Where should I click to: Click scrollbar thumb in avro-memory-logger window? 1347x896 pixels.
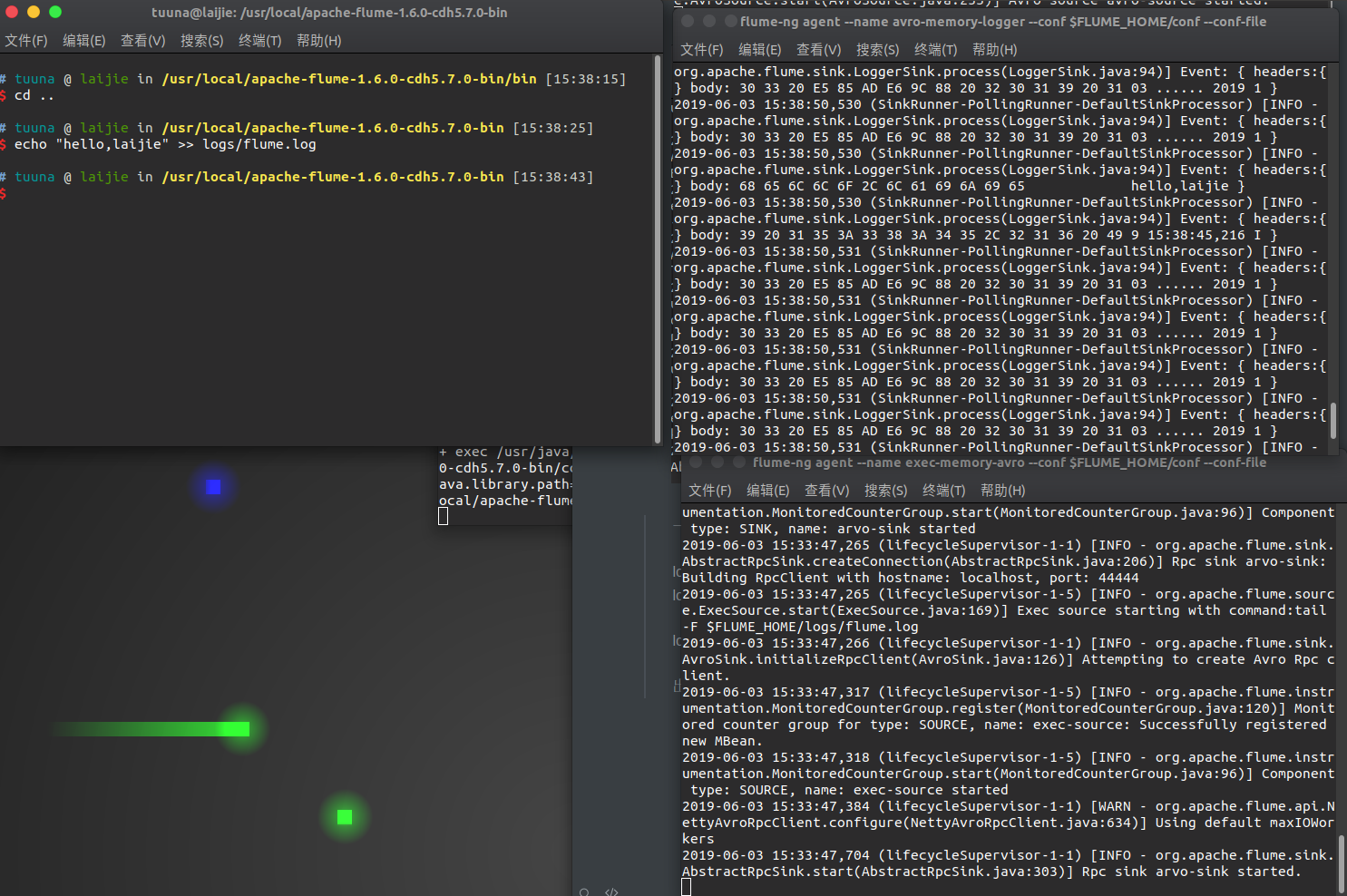[x=1332, y=423]
